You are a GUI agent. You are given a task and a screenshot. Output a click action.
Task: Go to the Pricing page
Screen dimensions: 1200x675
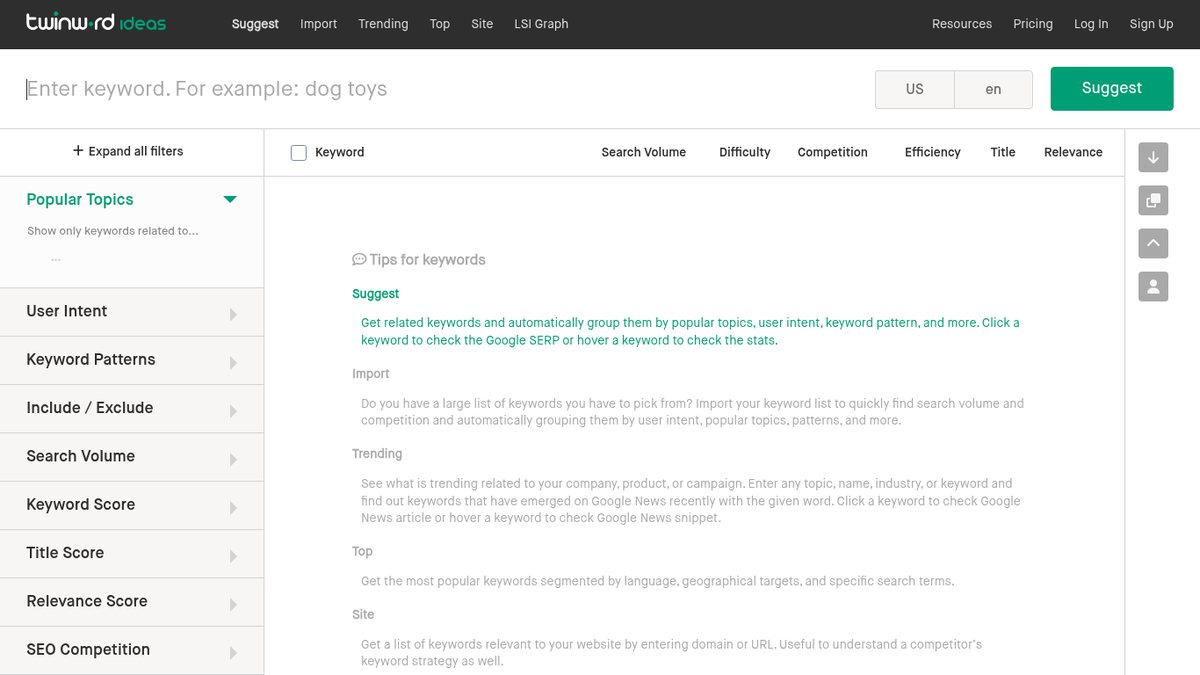click(1033, 24)
